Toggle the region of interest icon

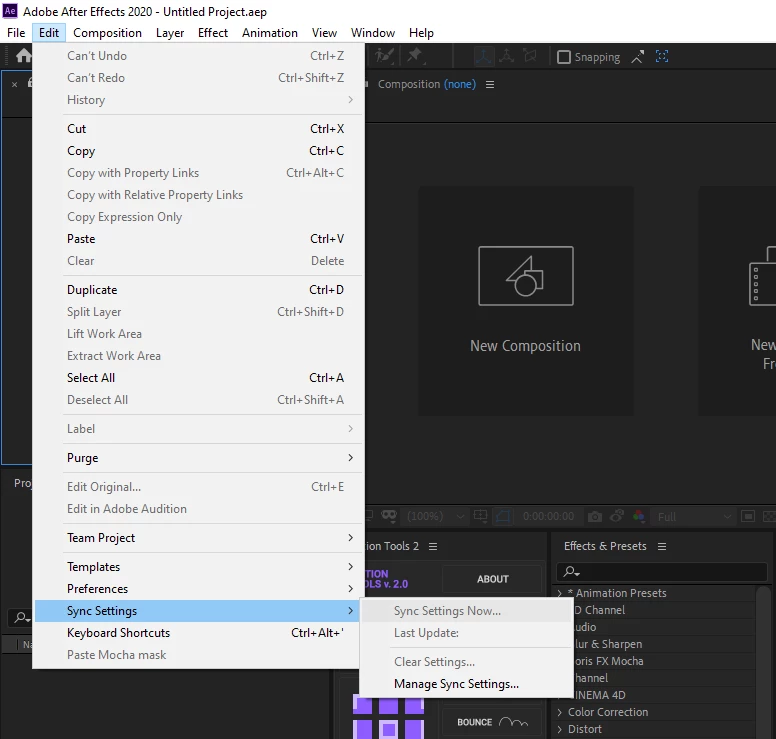(503, 516)
